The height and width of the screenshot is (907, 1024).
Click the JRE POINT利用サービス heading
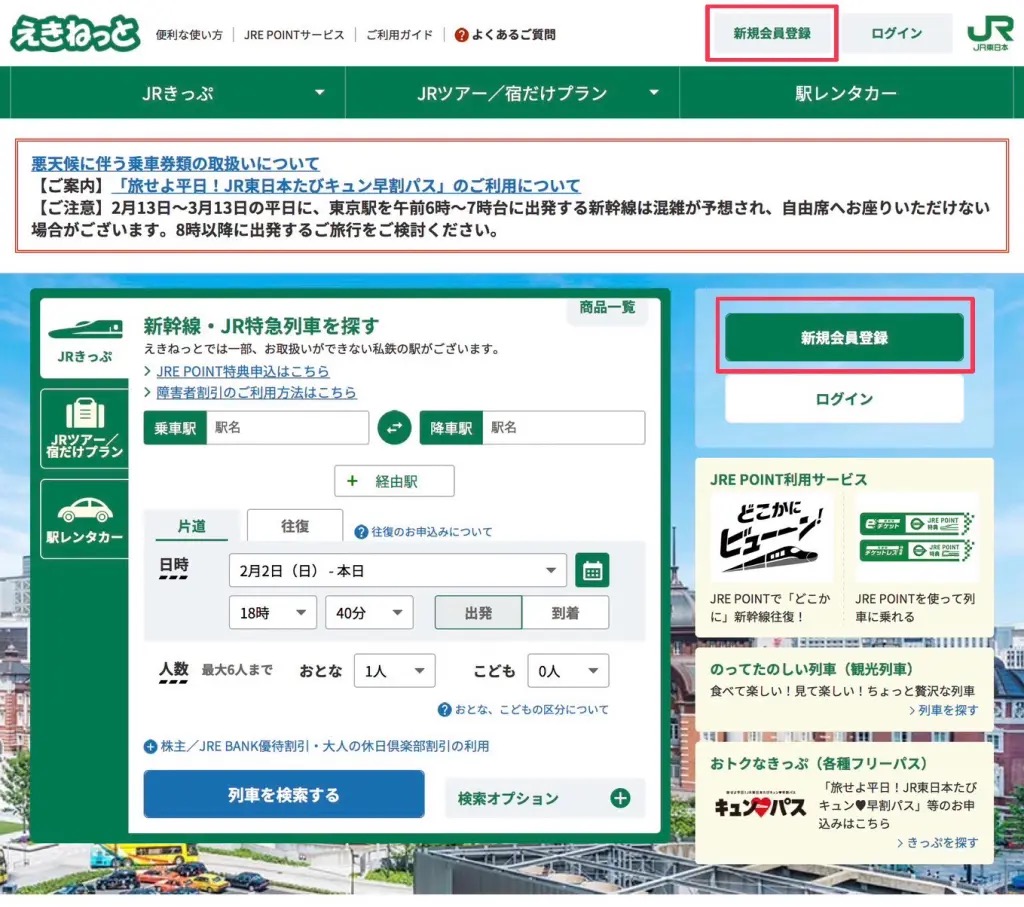pos(788,480)
